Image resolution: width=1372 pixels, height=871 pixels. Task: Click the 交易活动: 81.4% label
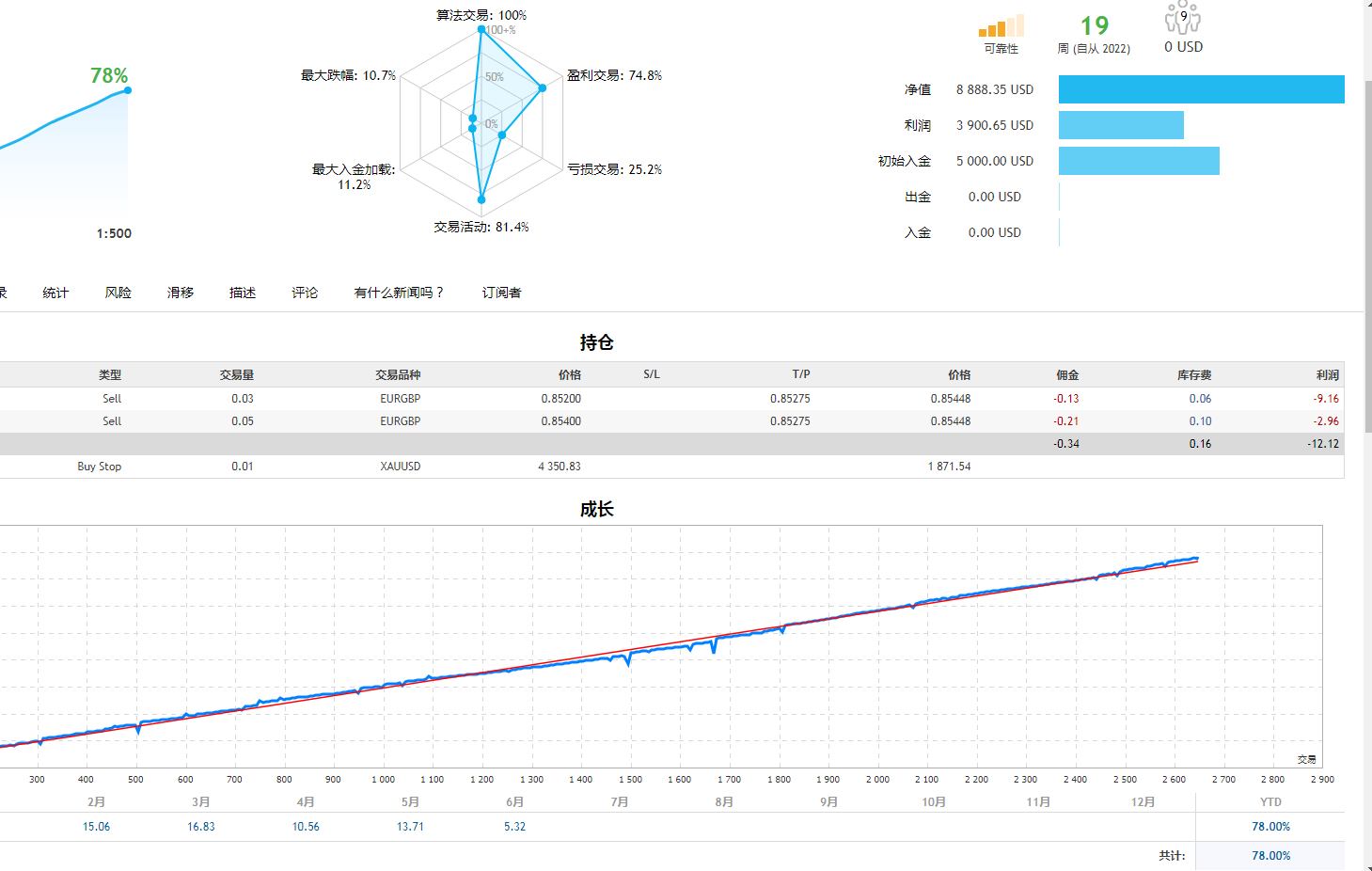click(481, 227)
